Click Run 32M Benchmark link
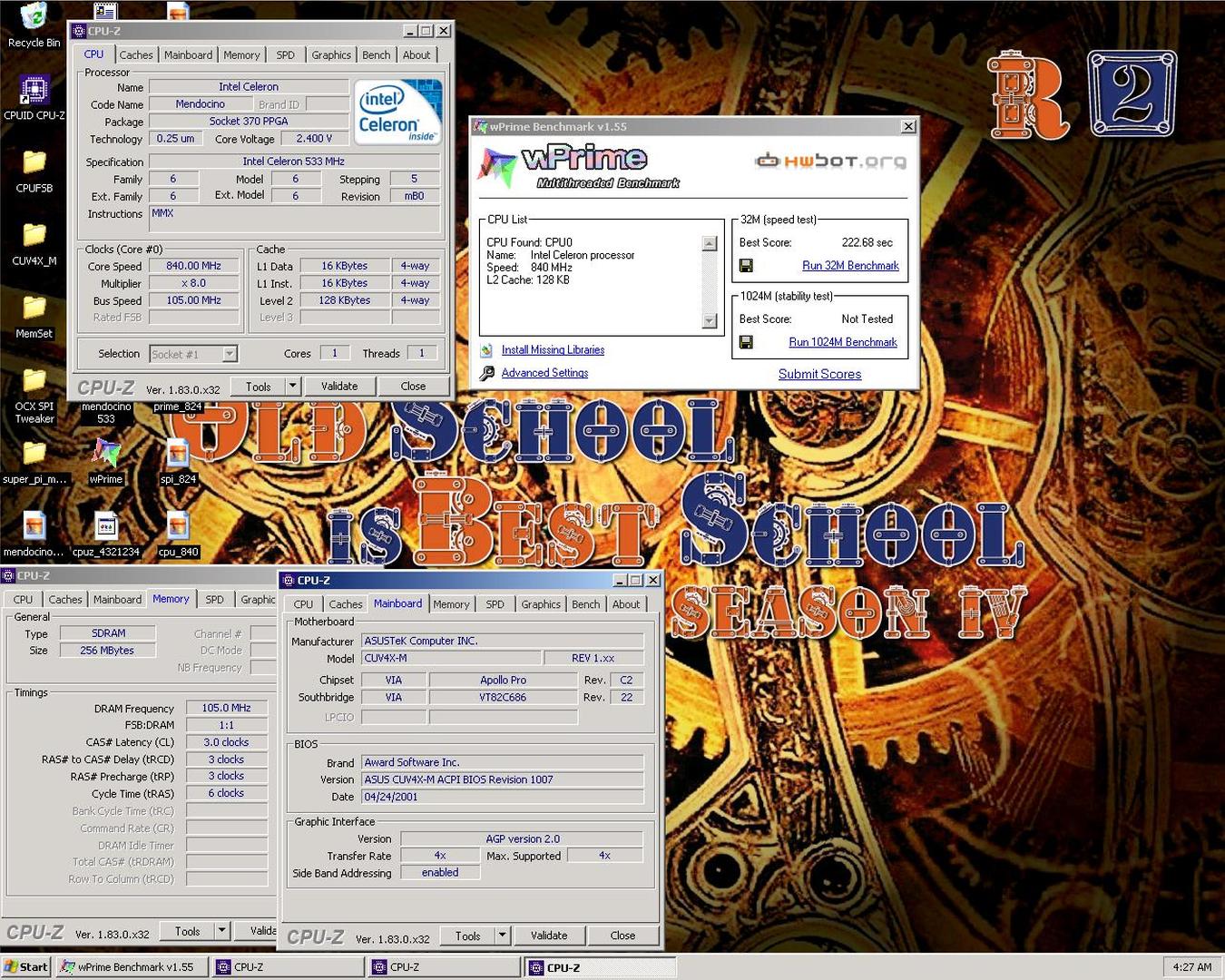1225x980 pixels. click(850, 266)
